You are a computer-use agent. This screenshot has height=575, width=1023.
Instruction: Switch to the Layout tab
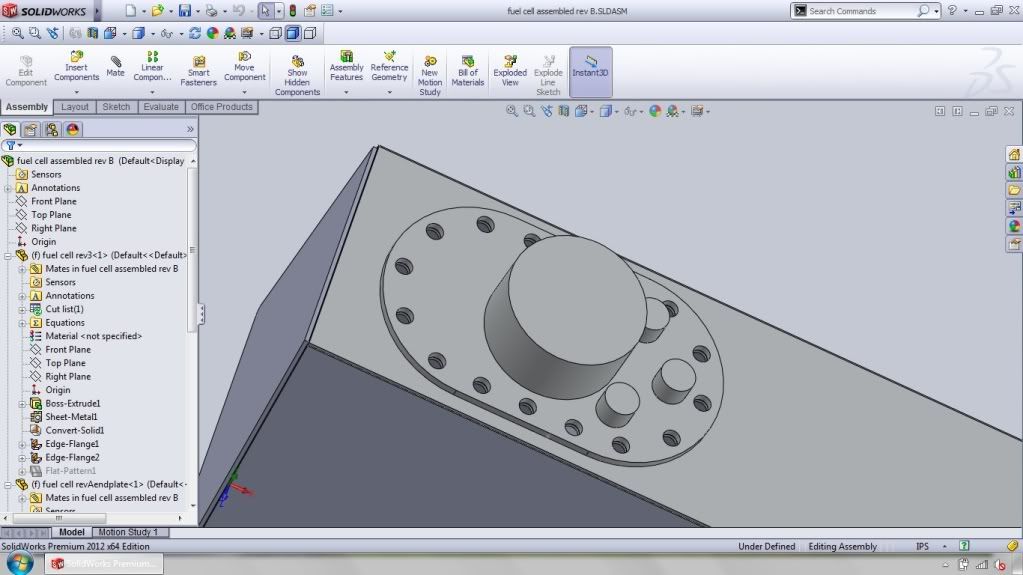coord(75,107)
